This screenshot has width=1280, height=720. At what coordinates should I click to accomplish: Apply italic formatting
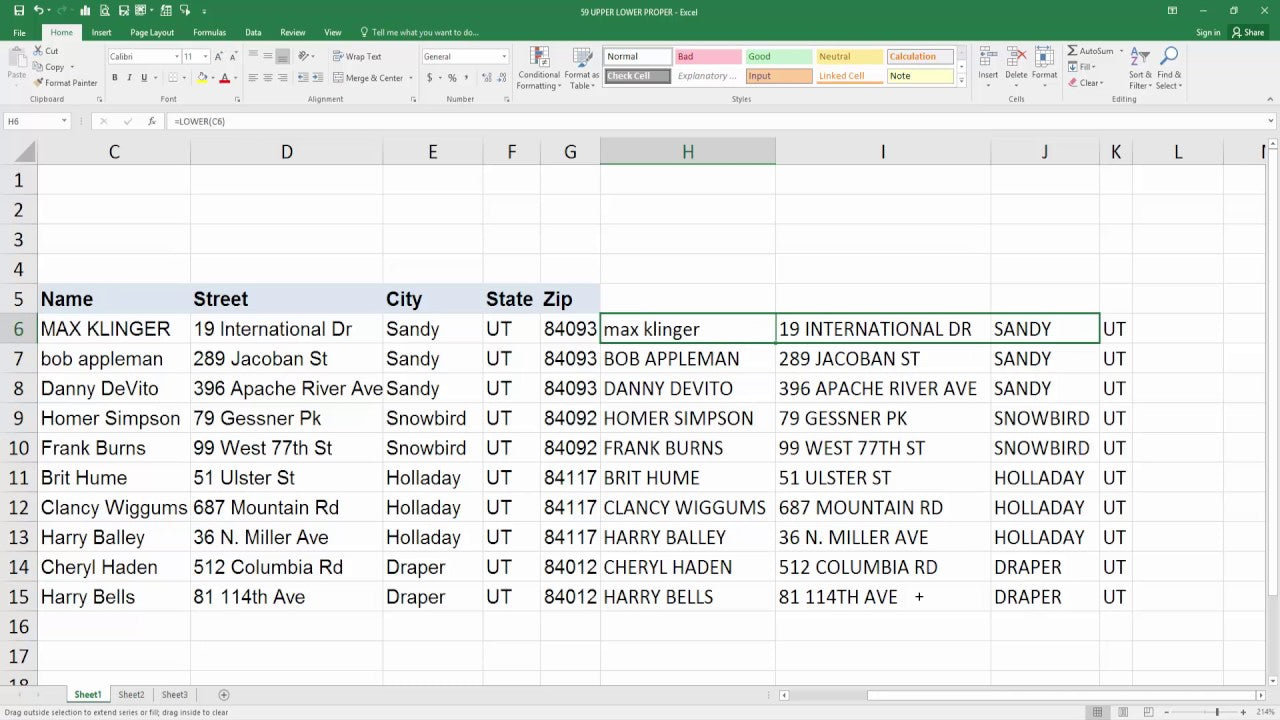click(131, 77)
